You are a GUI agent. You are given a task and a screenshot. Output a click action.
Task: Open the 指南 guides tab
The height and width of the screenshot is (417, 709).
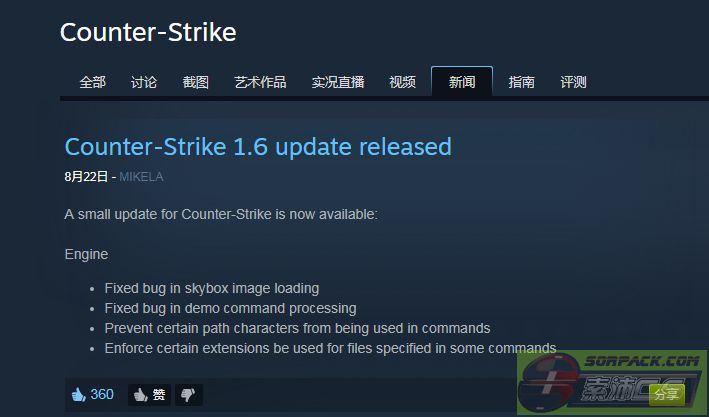(521, 82)
